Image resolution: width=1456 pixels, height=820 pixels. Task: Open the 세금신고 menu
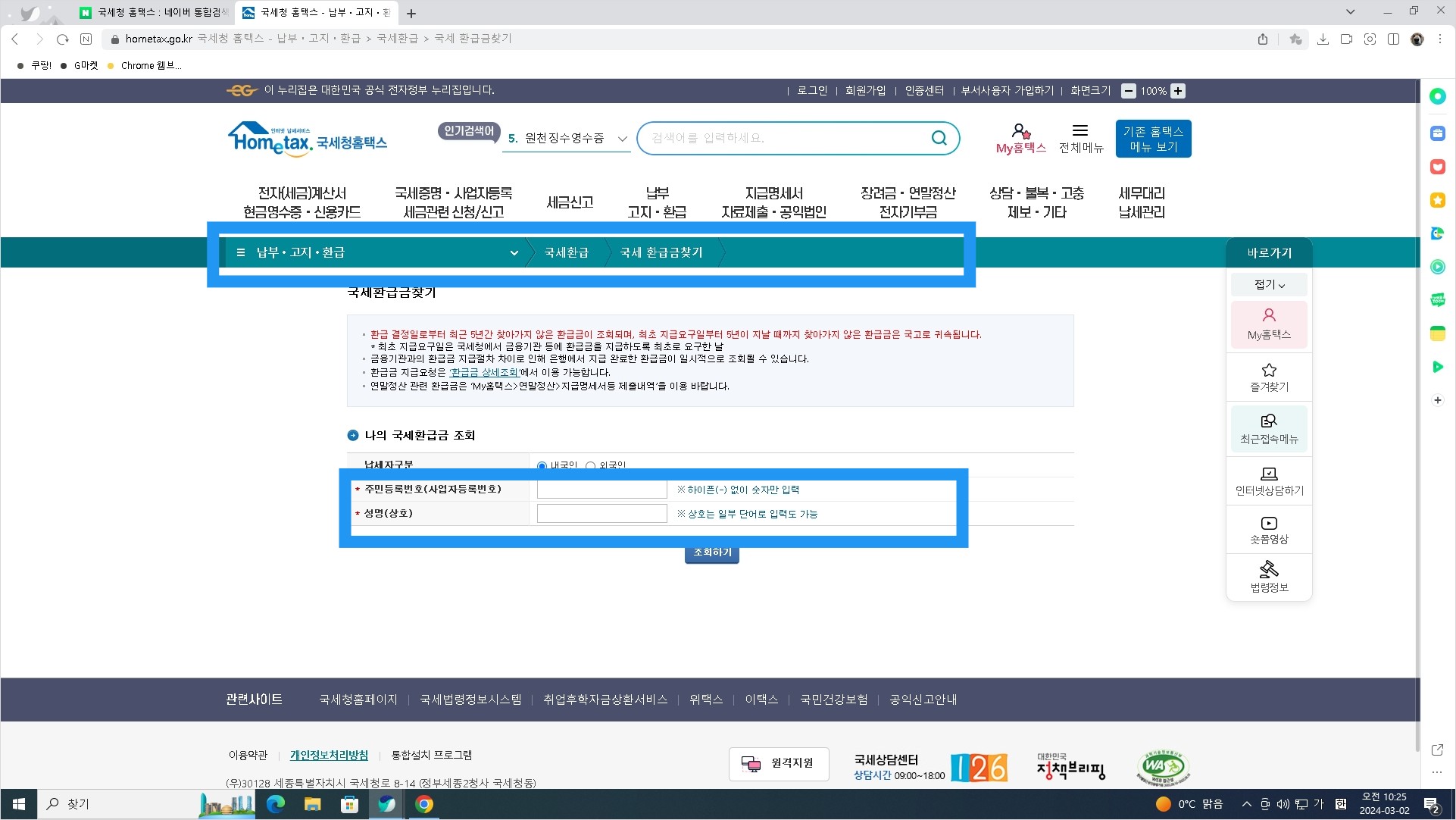pos(570,202)
